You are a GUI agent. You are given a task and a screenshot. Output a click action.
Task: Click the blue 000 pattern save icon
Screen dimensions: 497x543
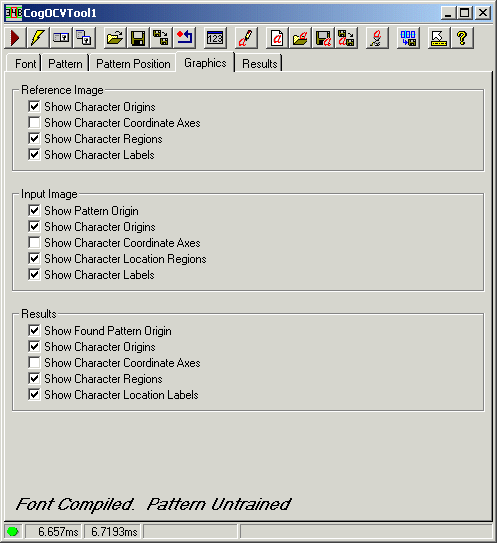coord(408,38)
